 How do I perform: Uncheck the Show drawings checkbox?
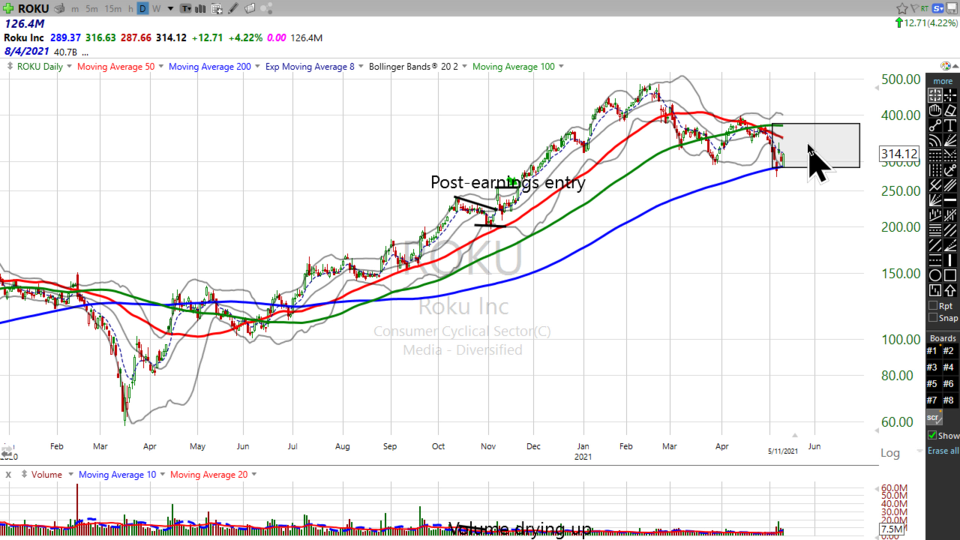932,436
